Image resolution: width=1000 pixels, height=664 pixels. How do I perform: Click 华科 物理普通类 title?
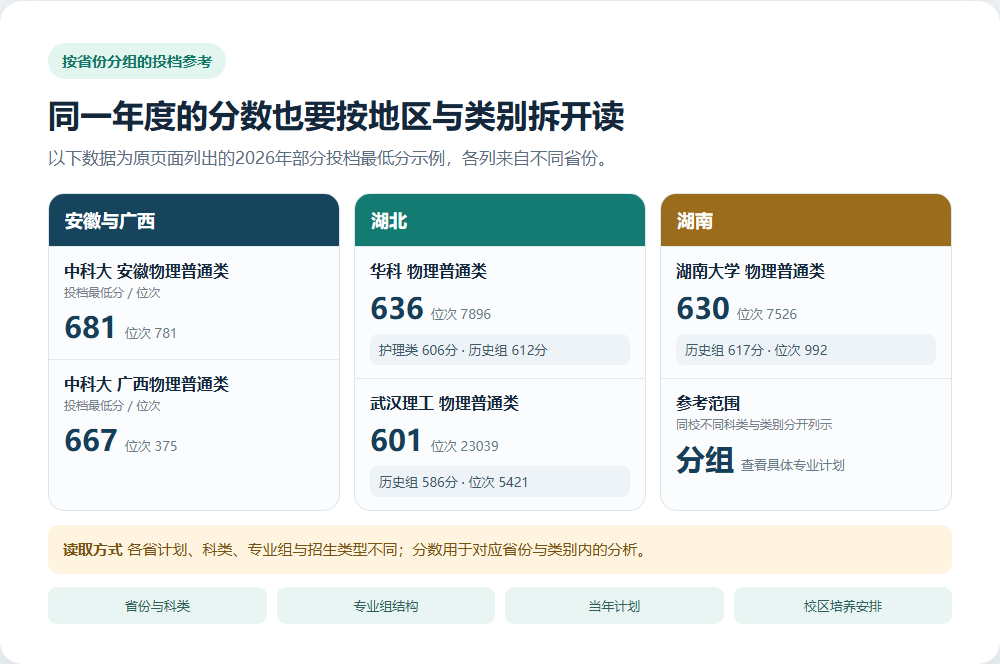point(429,271)
